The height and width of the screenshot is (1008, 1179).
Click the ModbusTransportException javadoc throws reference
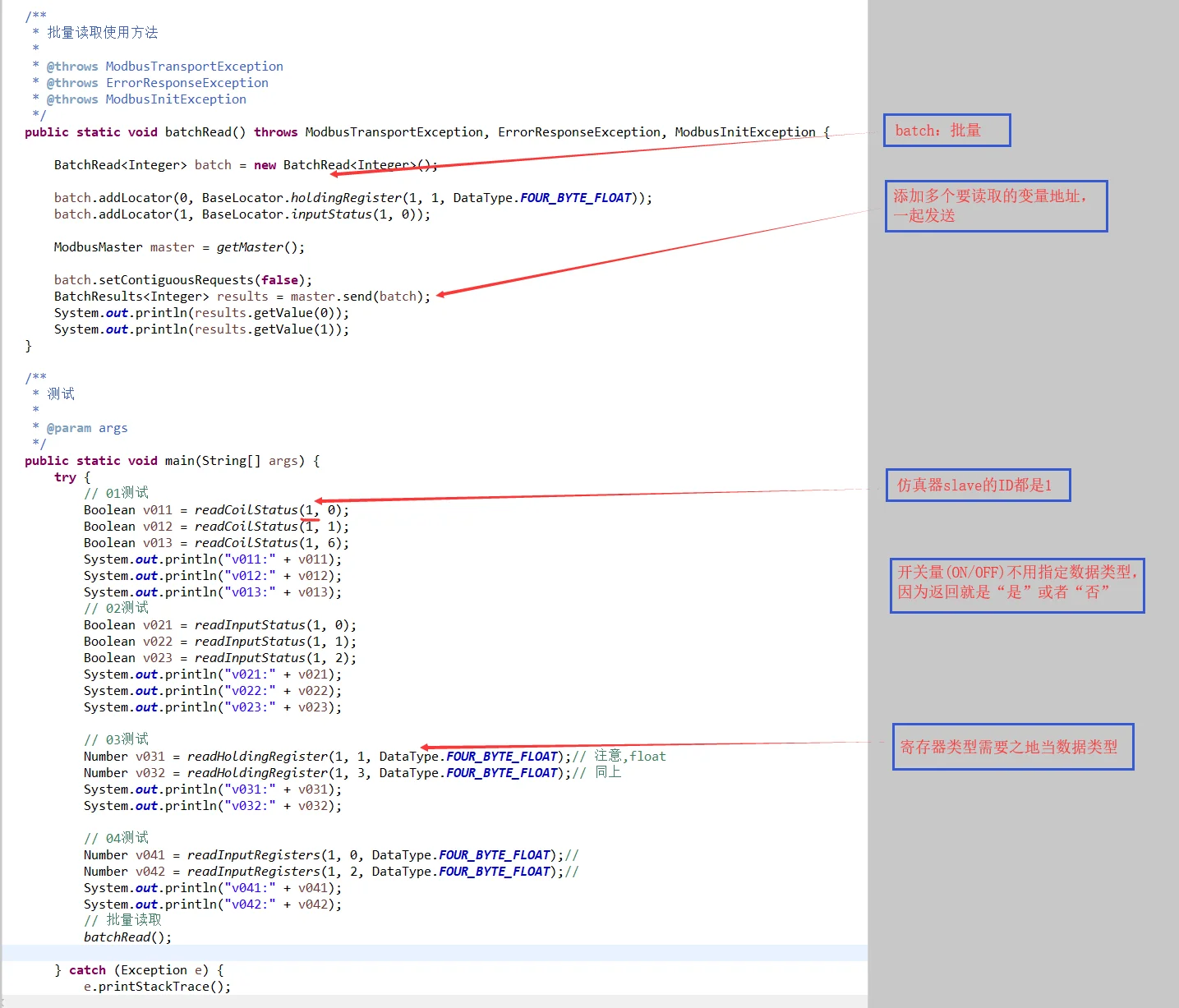[x=194, y=67]
